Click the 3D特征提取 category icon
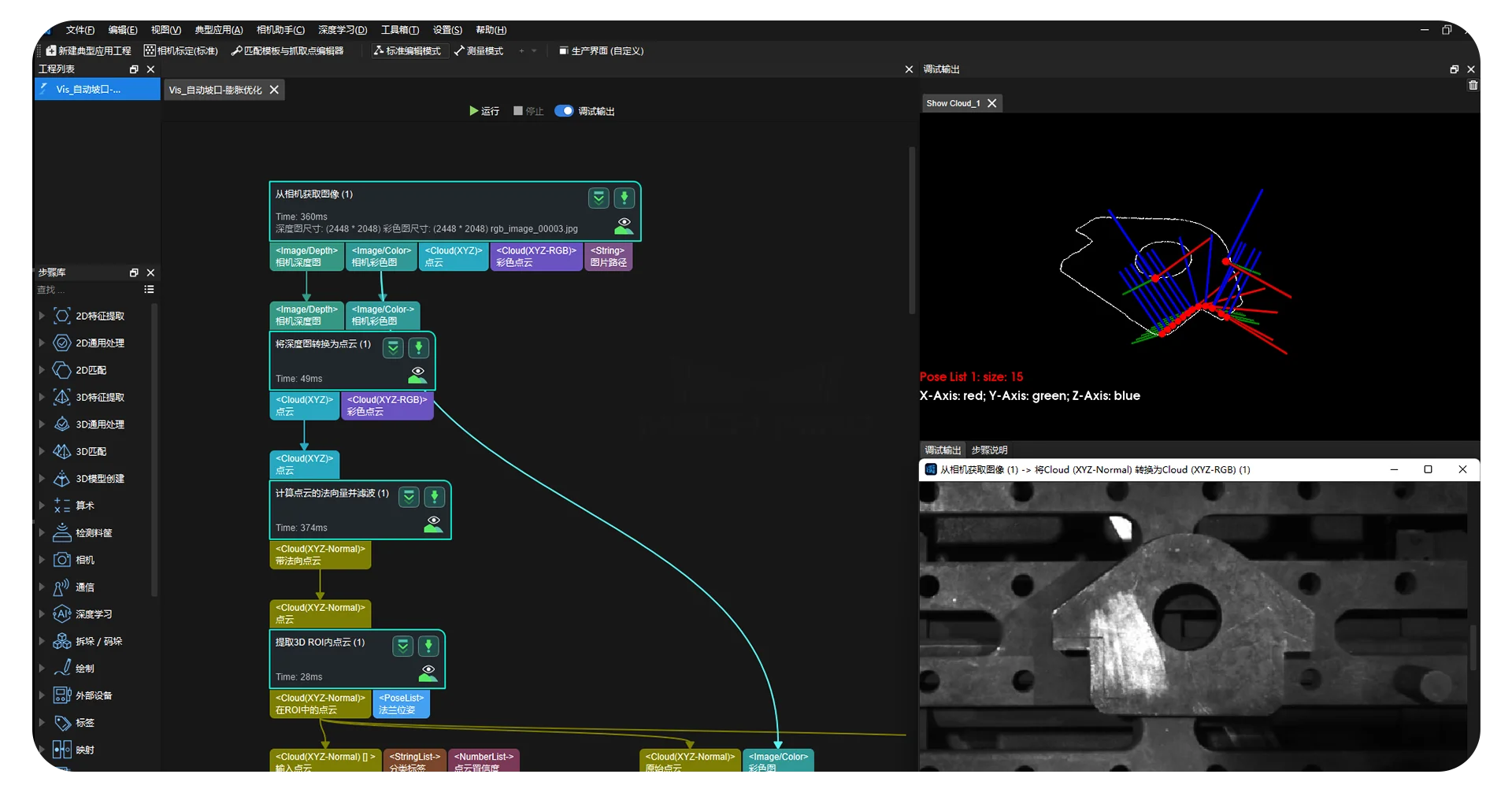The image size is (1512, 789). (62, 398)
